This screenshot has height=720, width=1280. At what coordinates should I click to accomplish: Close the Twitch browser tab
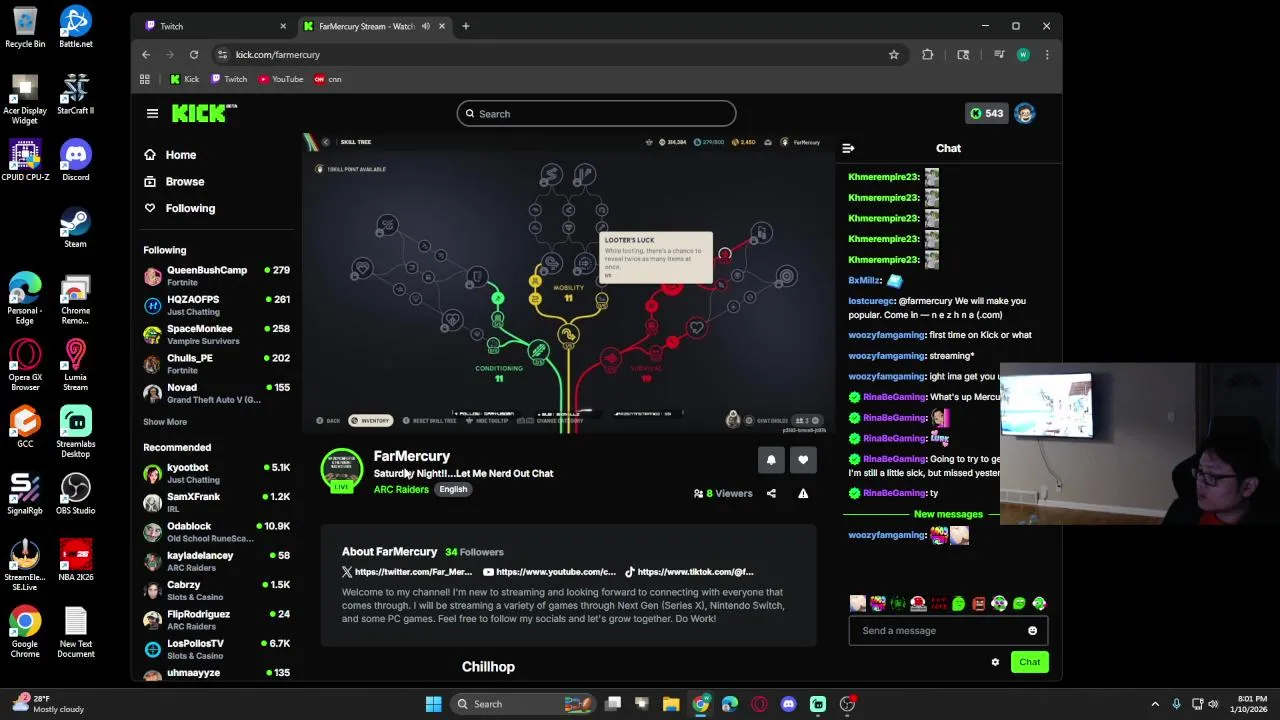(283, 26)
